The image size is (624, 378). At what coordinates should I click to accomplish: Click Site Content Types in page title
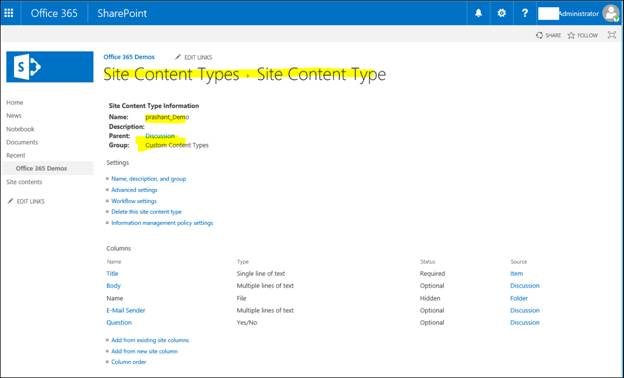pos(171,74)
